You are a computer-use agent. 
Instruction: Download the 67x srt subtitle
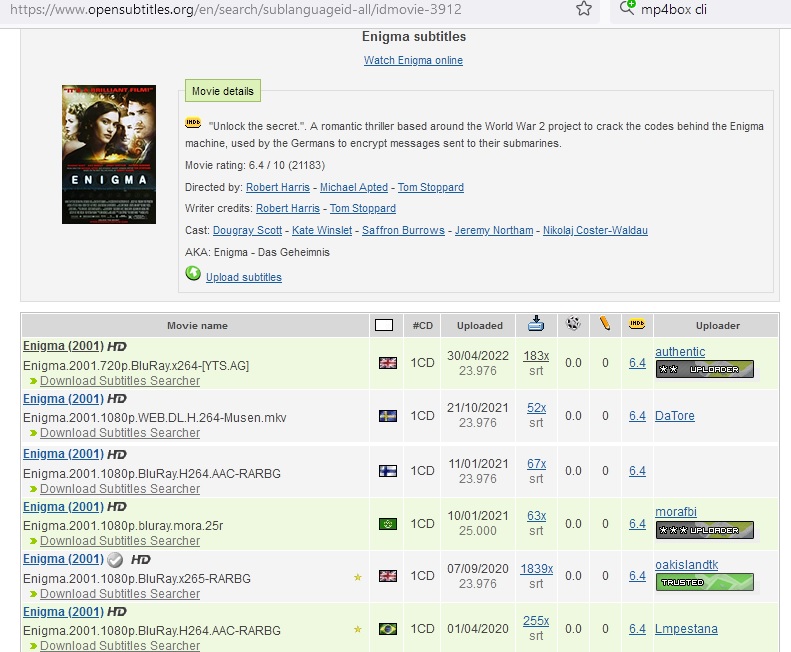[x=536, y=464]
